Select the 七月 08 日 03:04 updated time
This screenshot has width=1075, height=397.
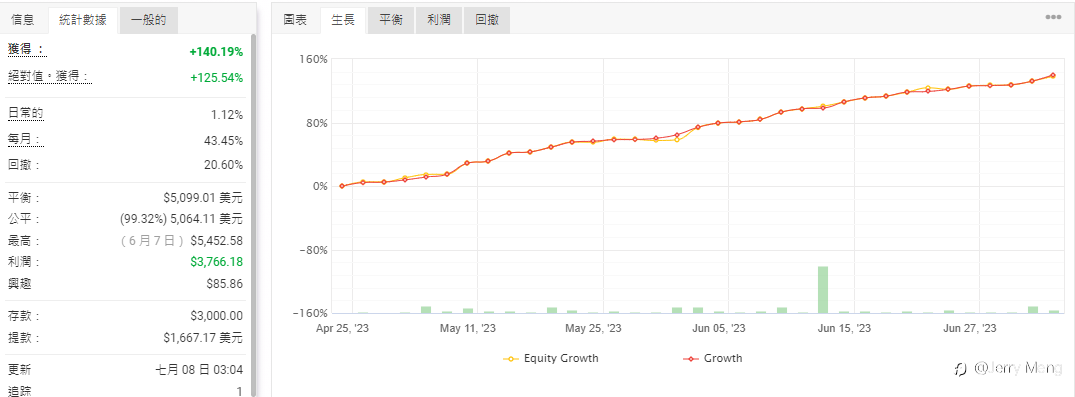200,370
